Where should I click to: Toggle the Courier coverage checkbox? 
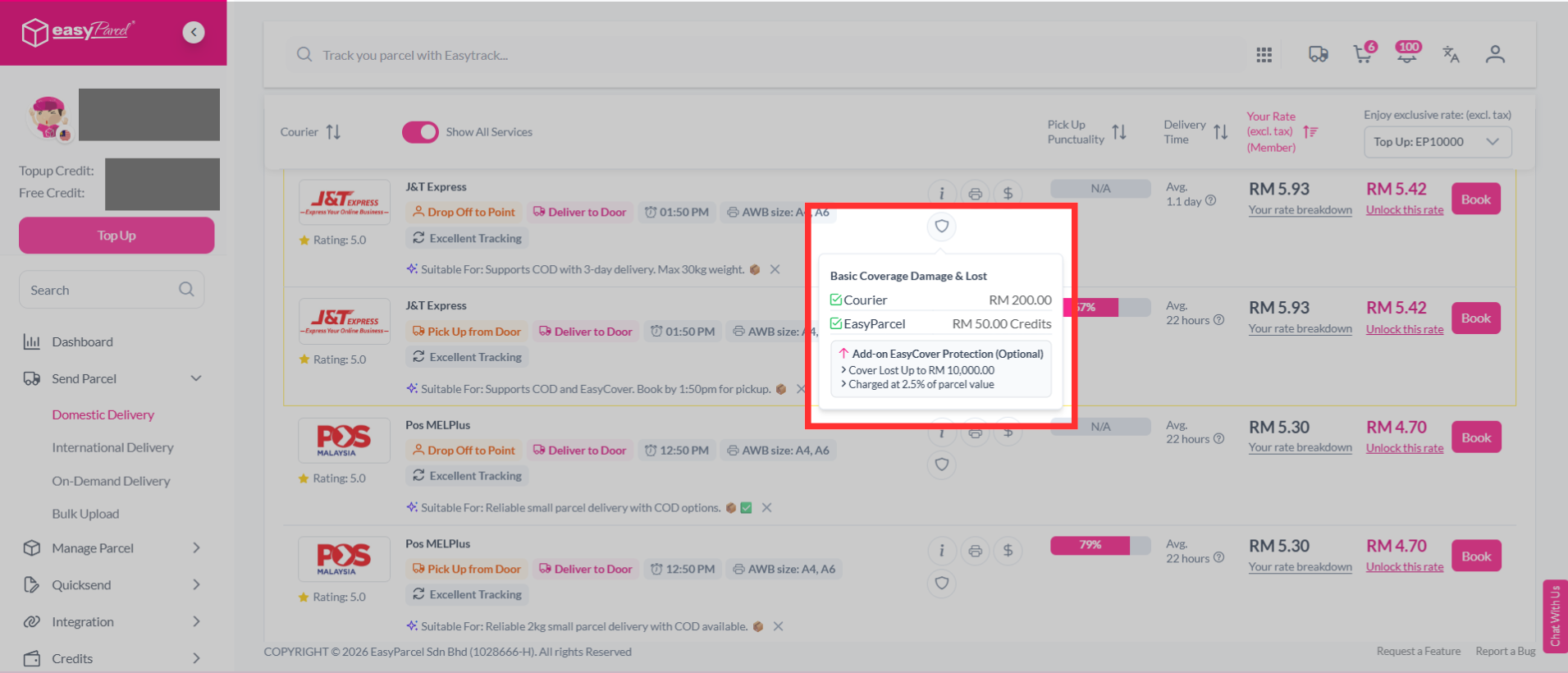pos(835,300)
